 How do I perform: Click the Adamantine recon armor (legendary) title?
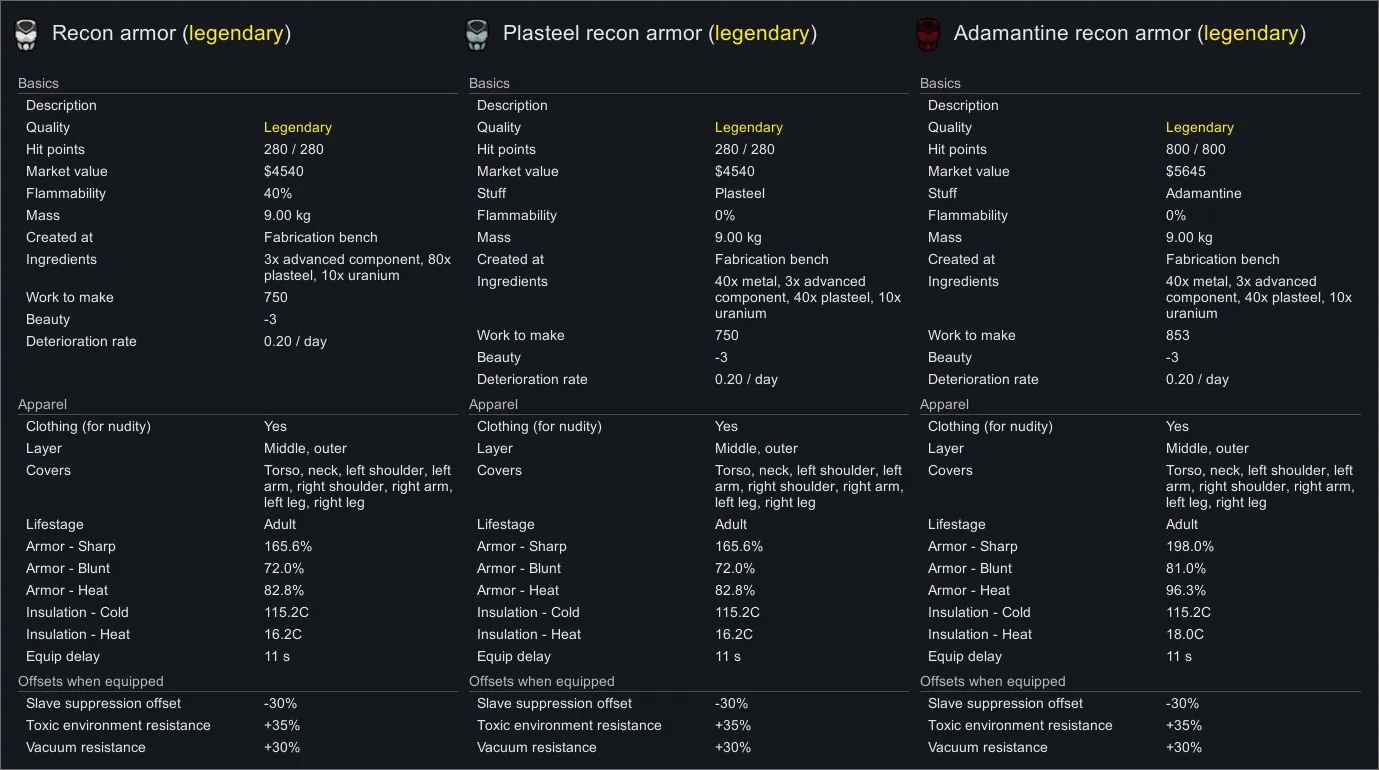pos(1129,33)
